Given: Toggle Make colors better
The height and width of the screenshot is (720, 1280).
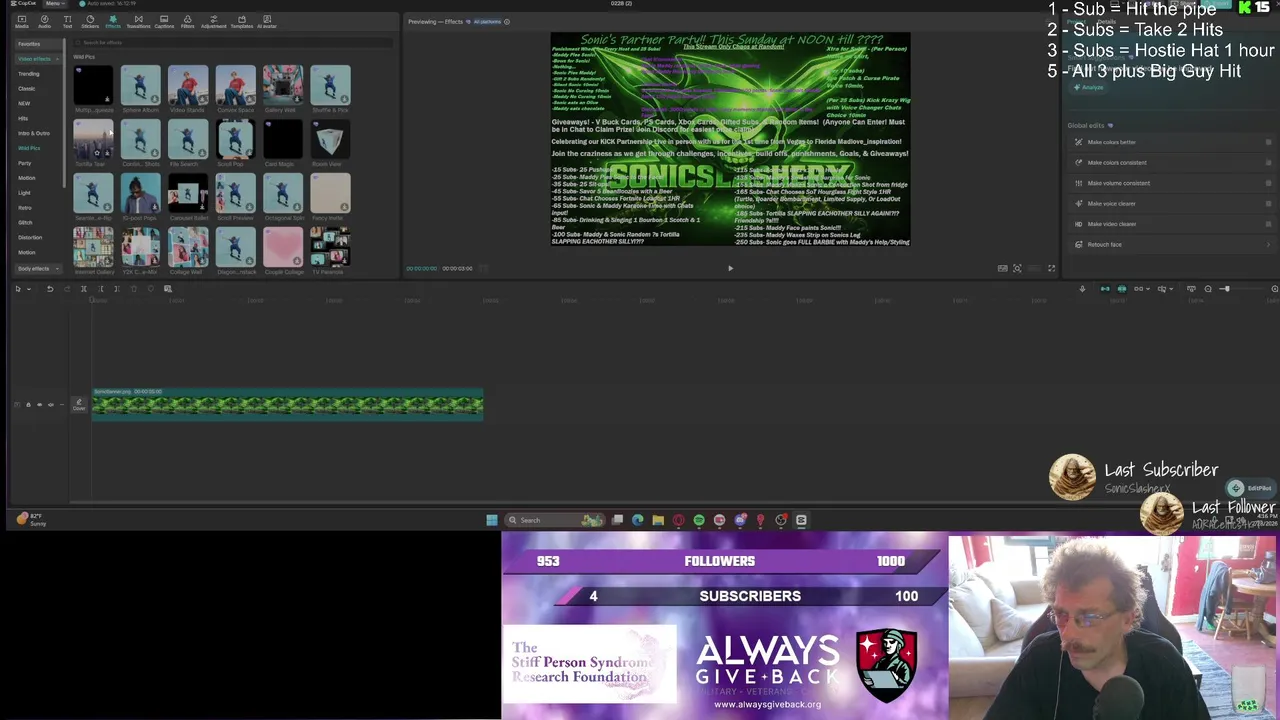Looking at the screenshot, I should pyautogui.click(x=1268, y=142).
